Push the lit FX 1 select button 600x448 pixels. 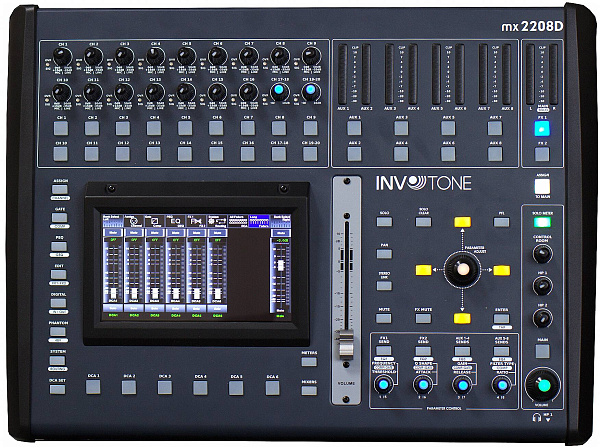pyautogui.click(x=542, y=129)
